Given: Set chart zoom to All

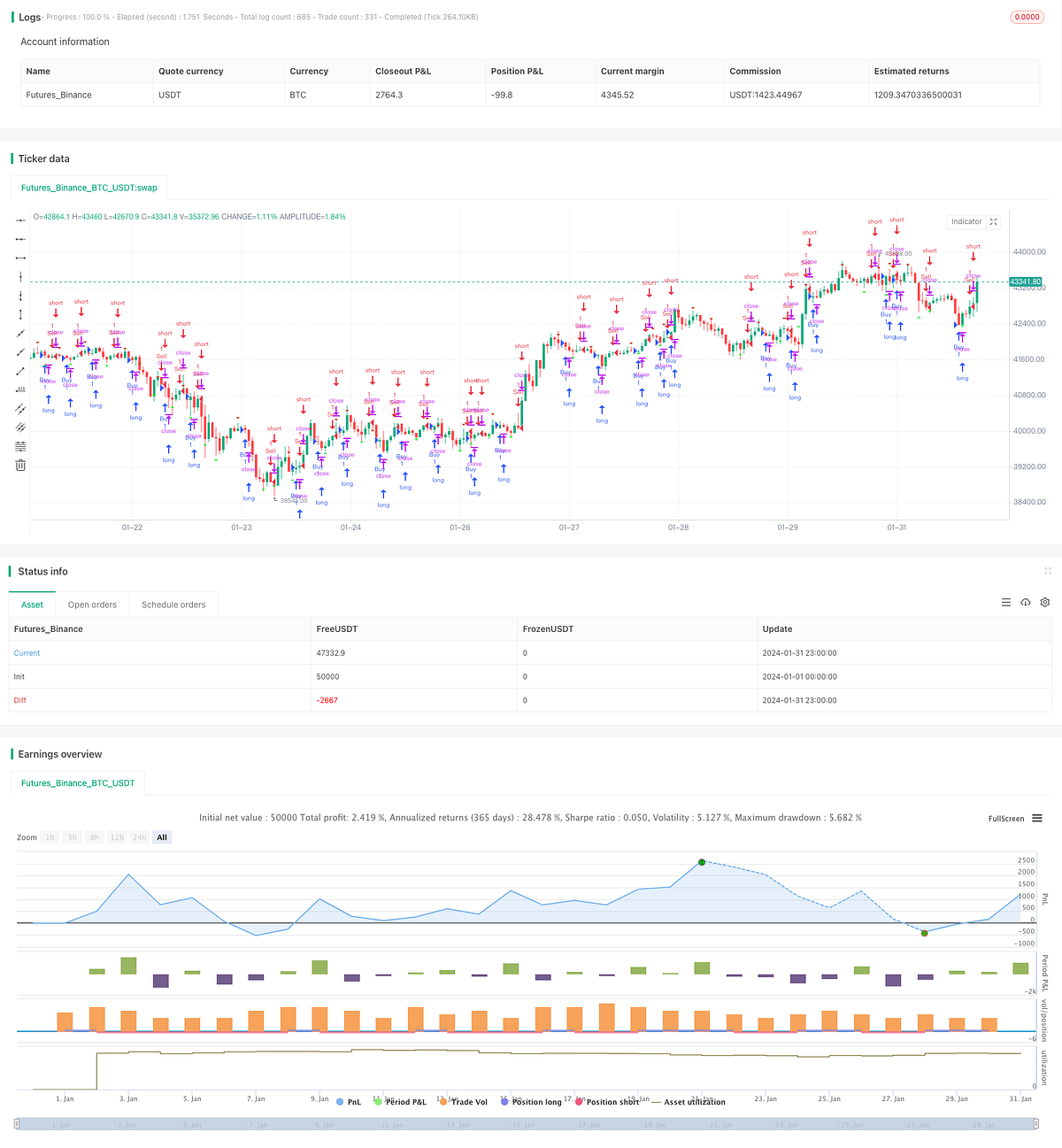Looking at the screenshot, I should (162, 837).
